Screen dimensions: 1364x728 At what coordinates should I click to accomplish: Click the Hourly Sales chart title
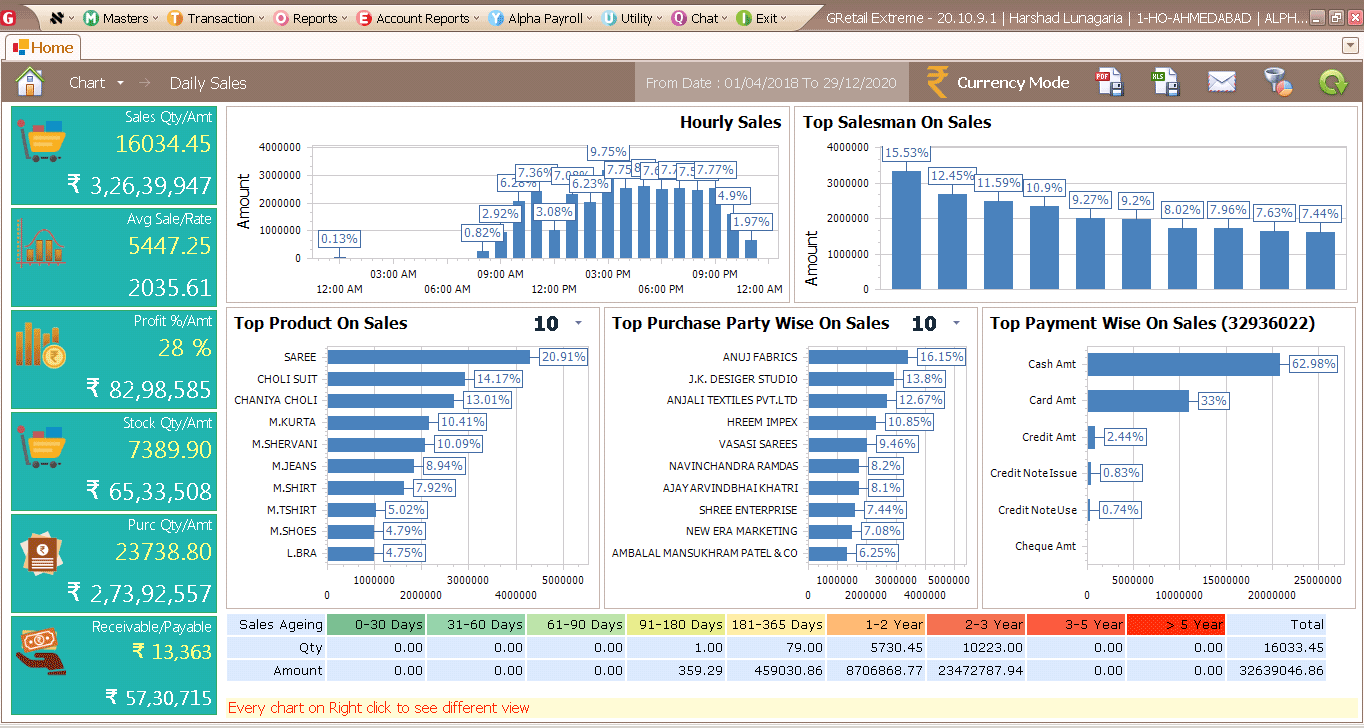tap(730, 122)
